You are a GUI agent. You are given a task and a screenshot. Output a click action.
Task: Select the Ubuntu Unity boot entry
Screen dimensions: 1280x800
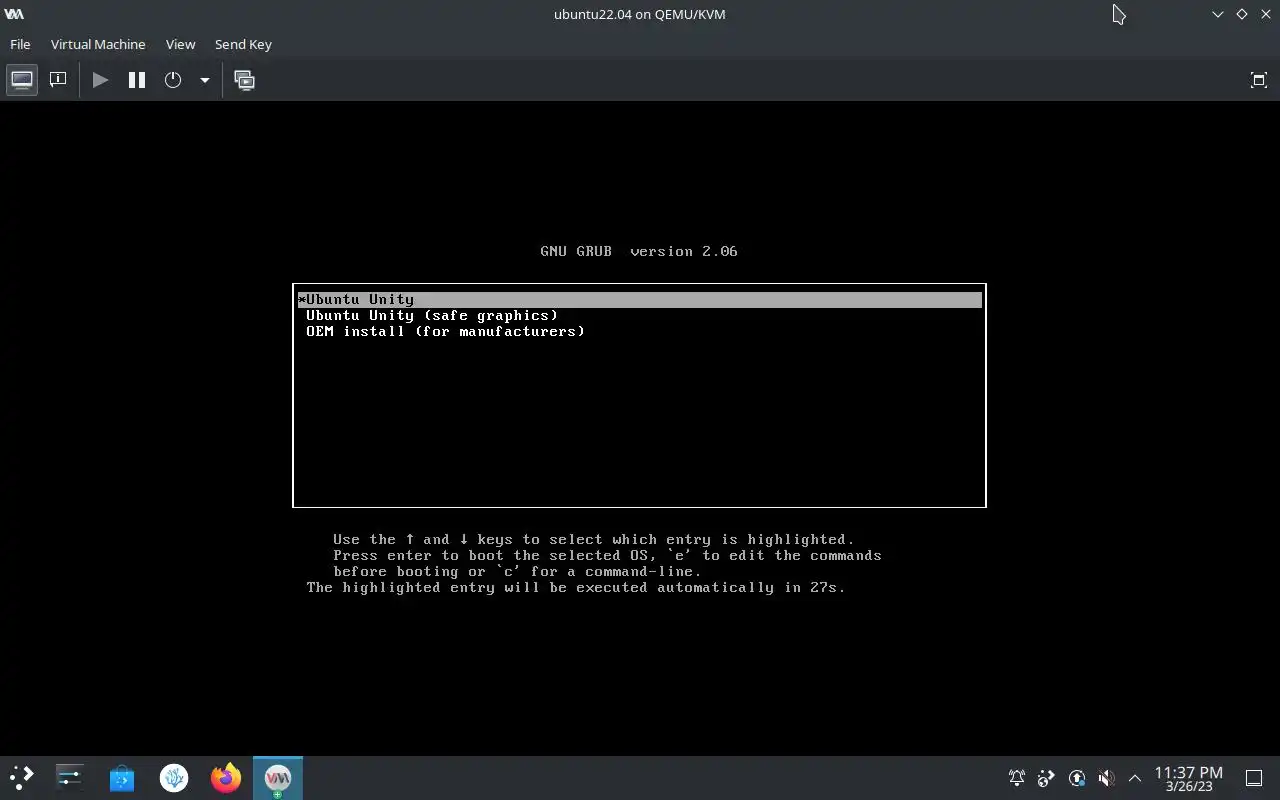pos(639,299)
